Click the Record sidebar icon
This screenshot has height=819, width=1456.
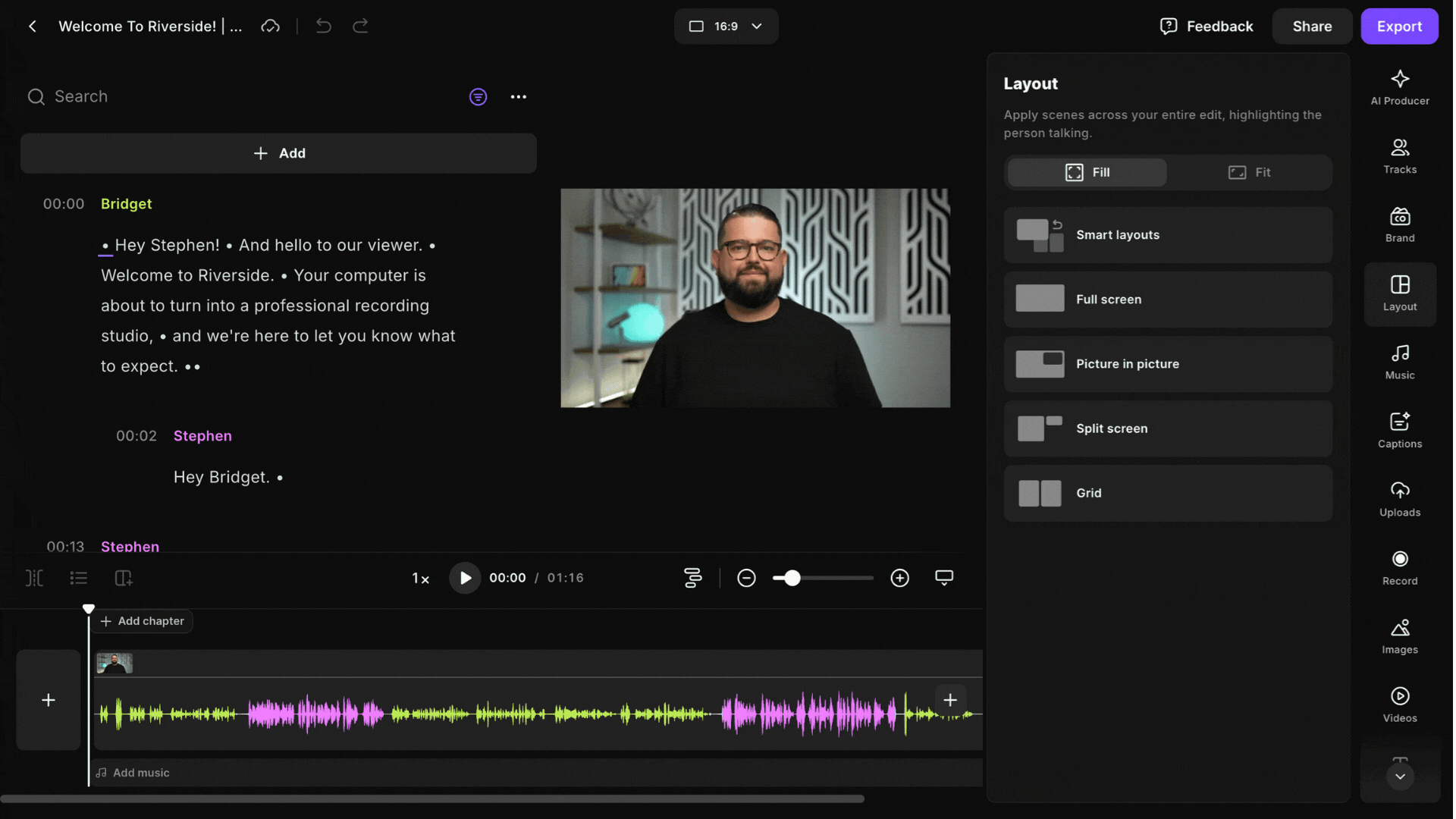[1399, 567]
